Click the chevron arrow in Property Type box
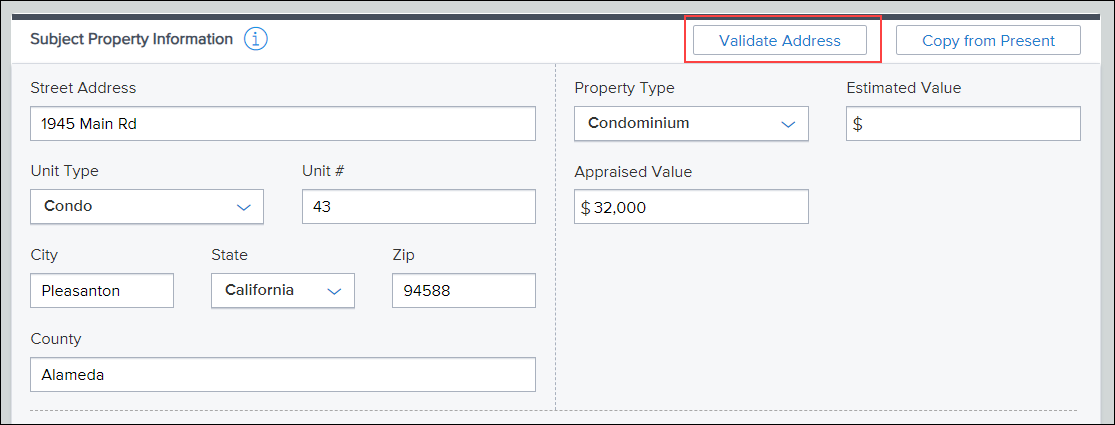 click(788, 124)
